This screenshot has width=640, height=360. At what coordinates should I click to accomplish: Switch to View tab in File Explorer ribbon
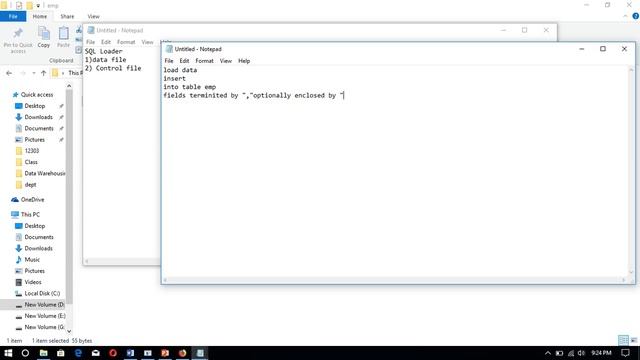click(93, 16)
